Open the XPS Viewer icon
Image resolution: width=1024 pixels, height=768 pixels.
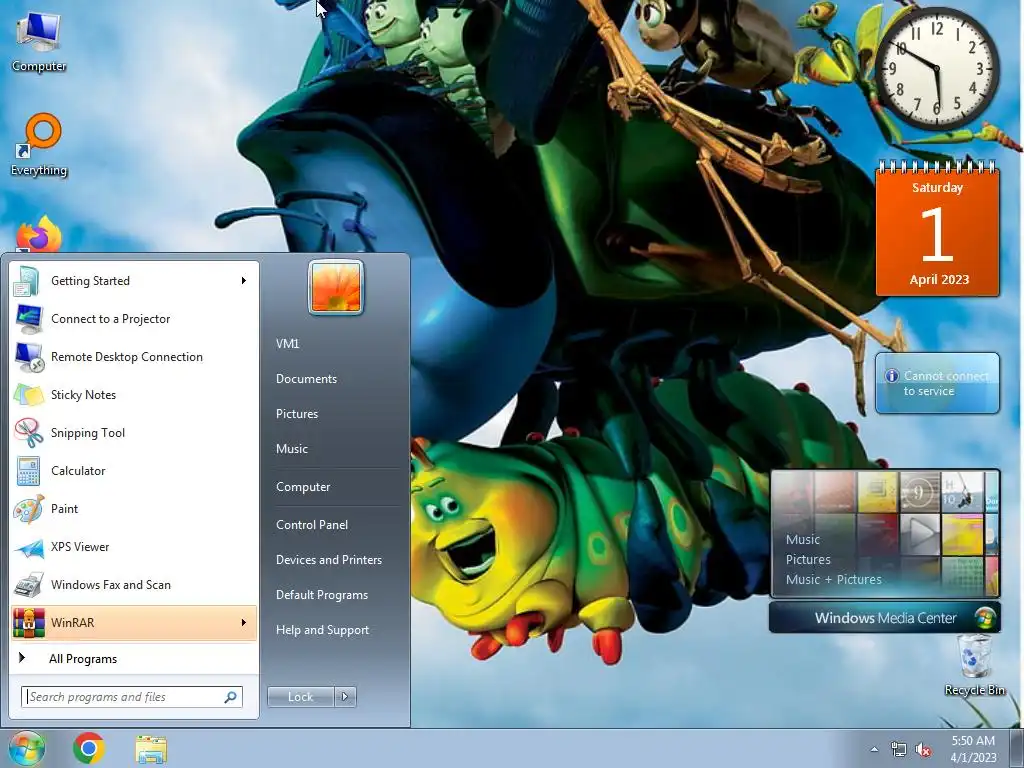pos(28,547)
